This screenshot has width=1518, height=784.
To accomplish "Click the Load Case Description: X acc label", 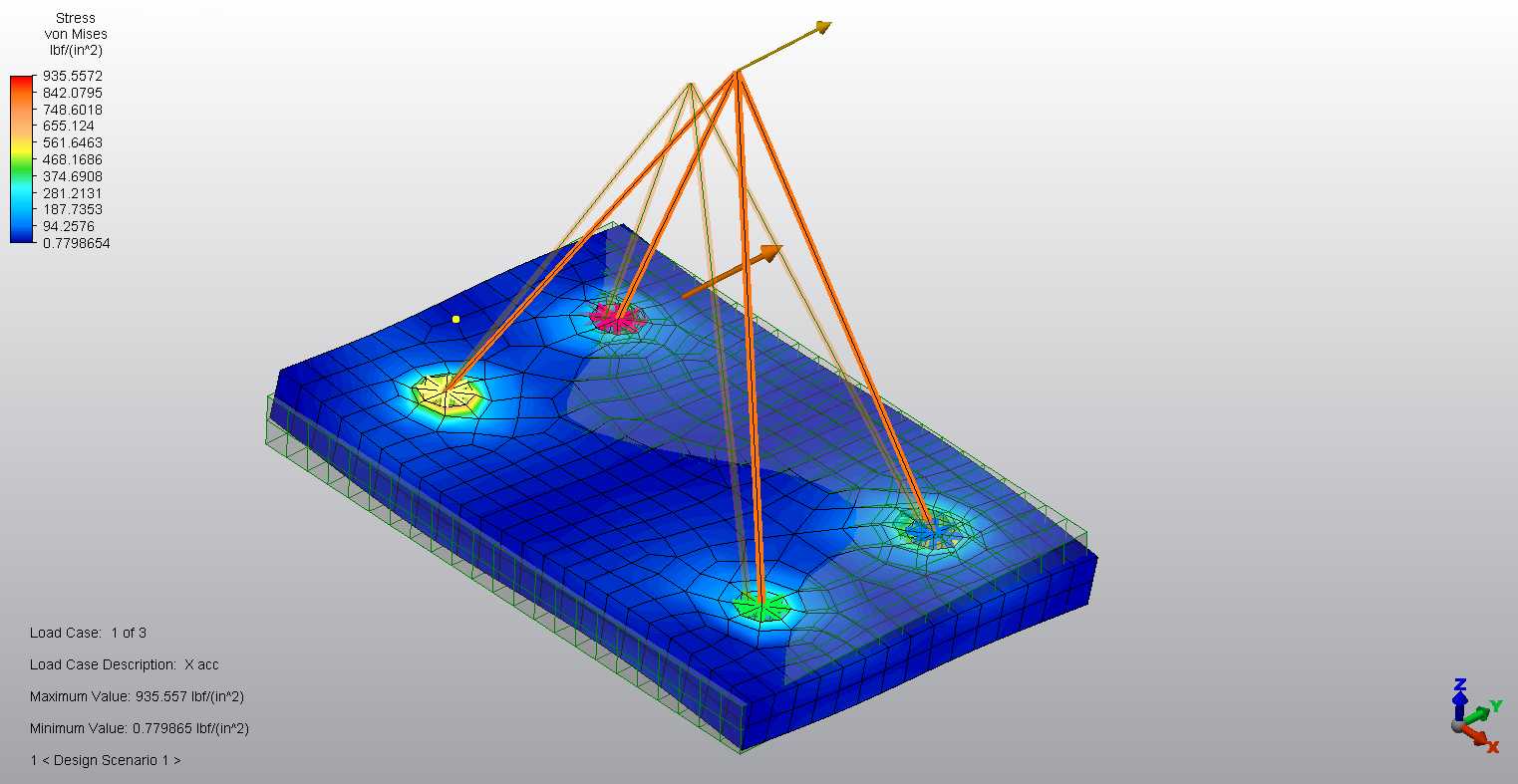I will point(125,664).
